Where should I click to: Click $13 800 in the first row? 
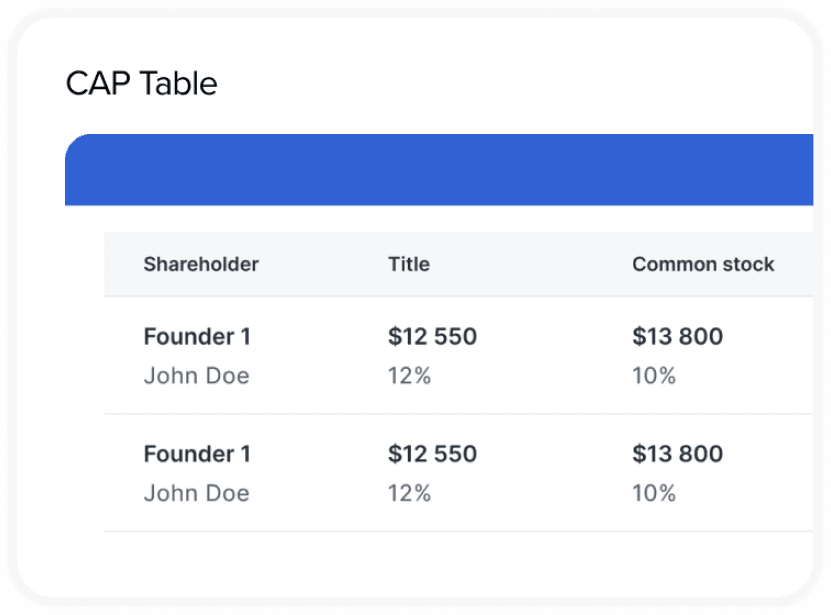click(677, 337)
